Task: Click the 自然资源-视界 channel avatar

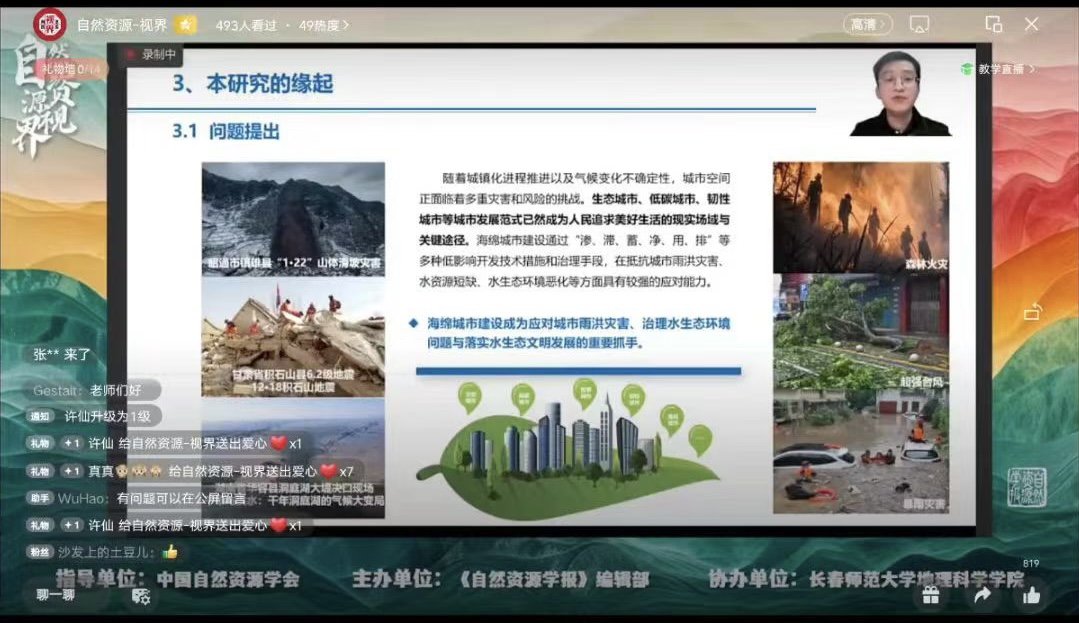Action: [49, 25]
